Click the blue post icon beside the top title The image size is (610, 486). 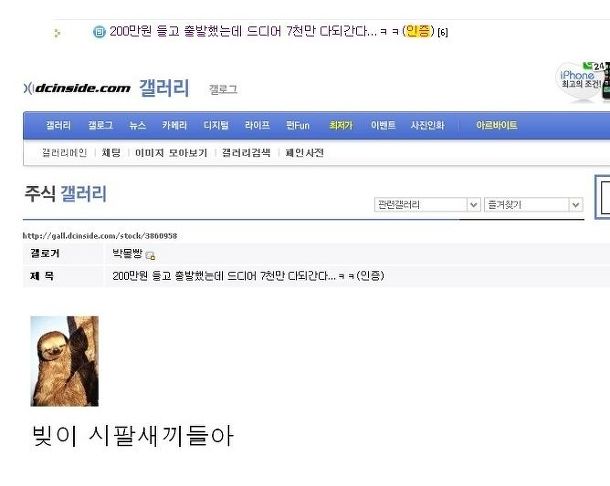click(99, 32)
